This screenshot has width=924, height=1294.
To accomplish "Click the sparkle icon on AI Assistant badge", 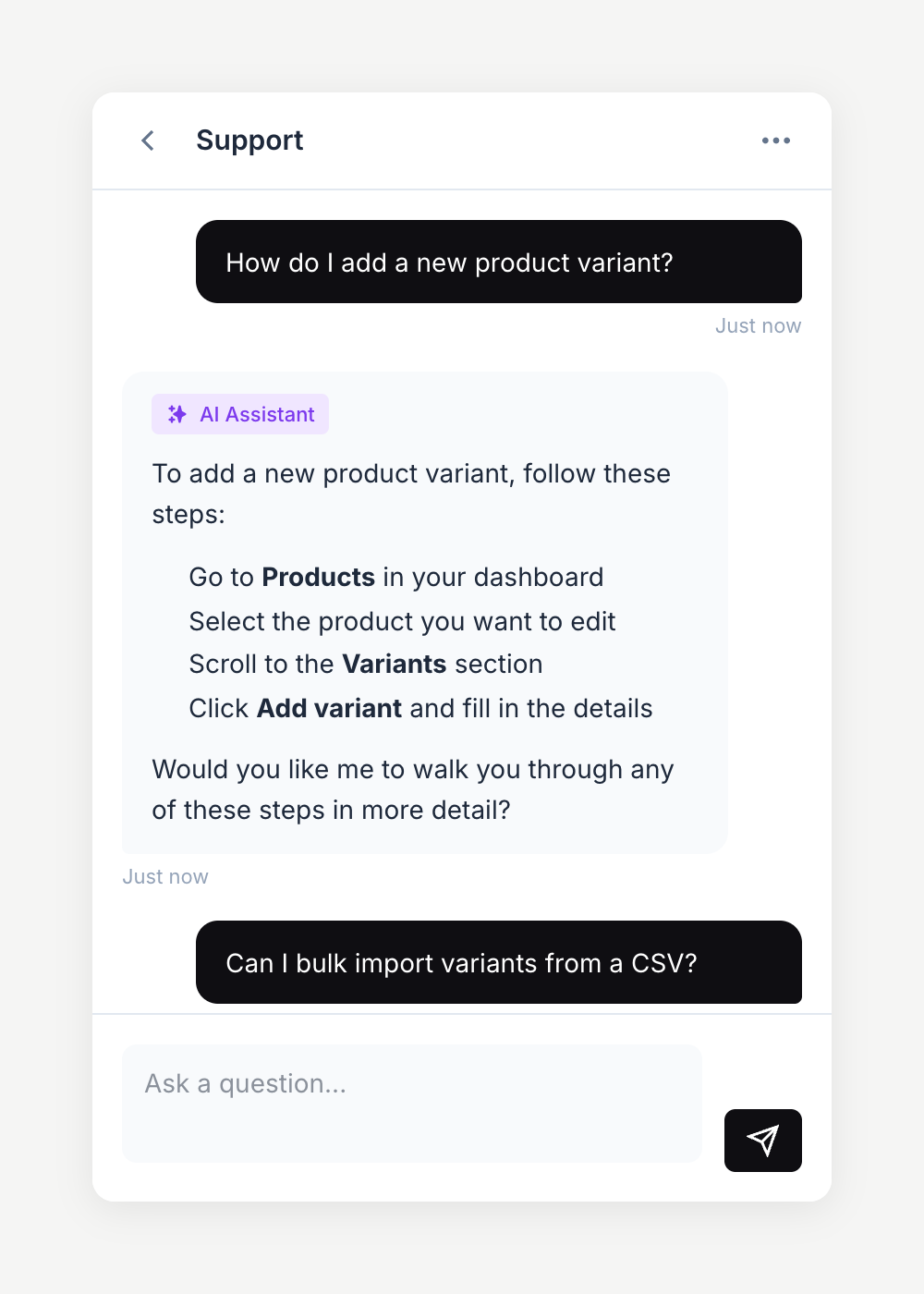I will [x=176, y=414].
